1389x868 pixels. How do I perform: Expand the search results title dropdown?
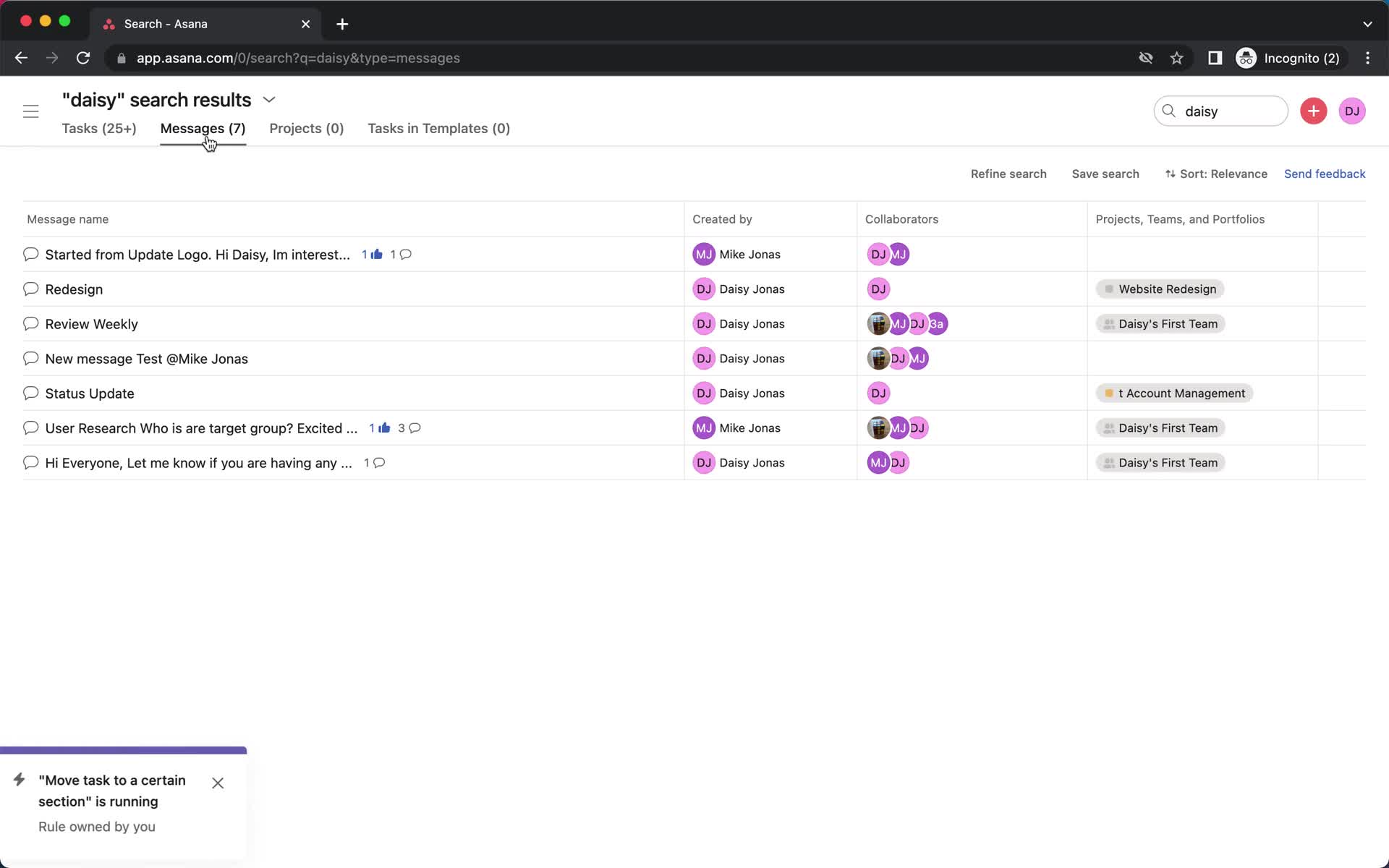coord(269,100)
